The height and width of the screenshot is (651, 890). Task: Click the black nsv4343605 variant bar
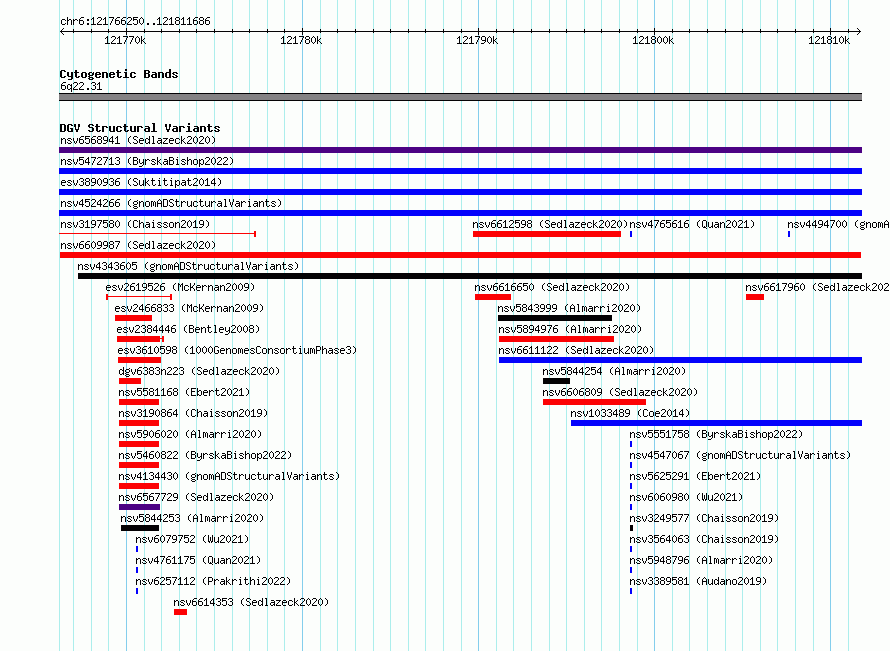(470, 276)
